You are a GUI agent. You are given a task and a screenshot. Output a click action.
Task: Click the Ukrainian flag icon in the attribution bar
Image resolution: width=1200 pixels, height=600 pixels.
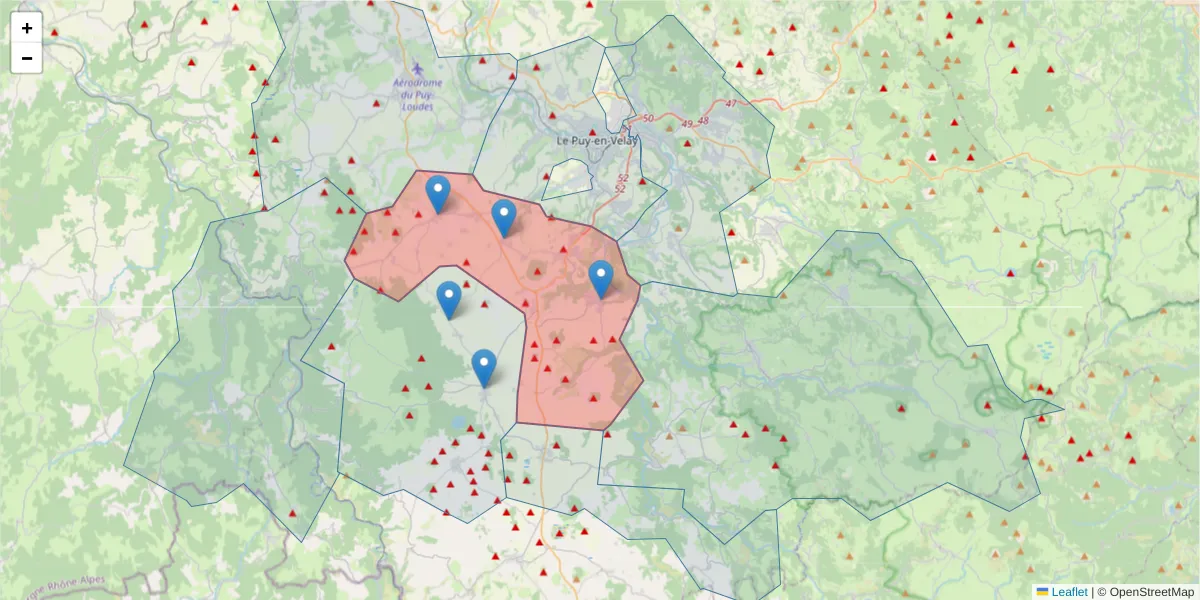tap(1043, 591)
